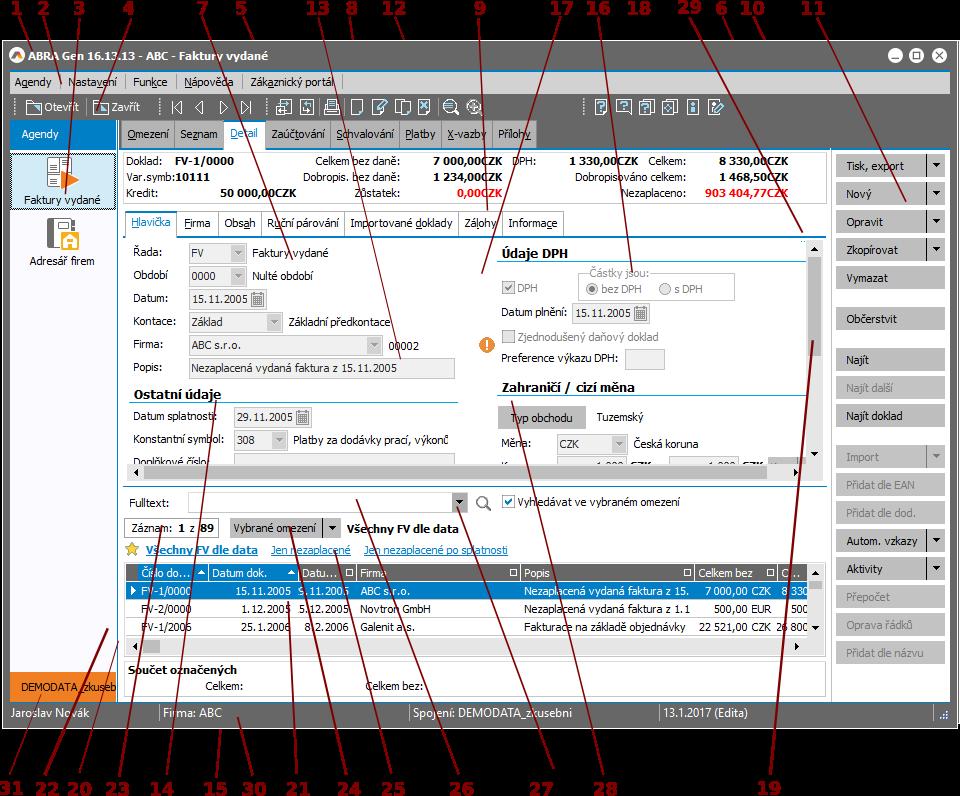Image resolution: width=960 pixels, height=796 pixels.
Task: Click the delete document X icon
Action: (x=424, y=108)
